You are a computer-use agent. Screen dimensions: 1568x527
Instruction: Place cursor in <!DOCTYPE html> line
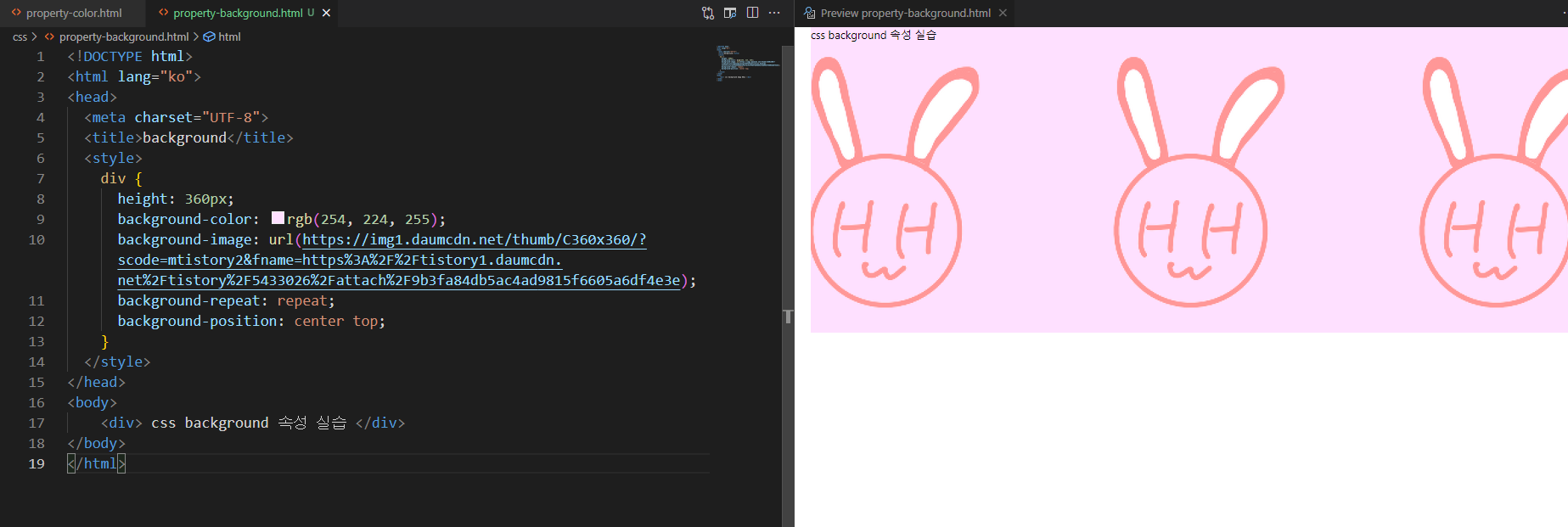coord(130,56)
